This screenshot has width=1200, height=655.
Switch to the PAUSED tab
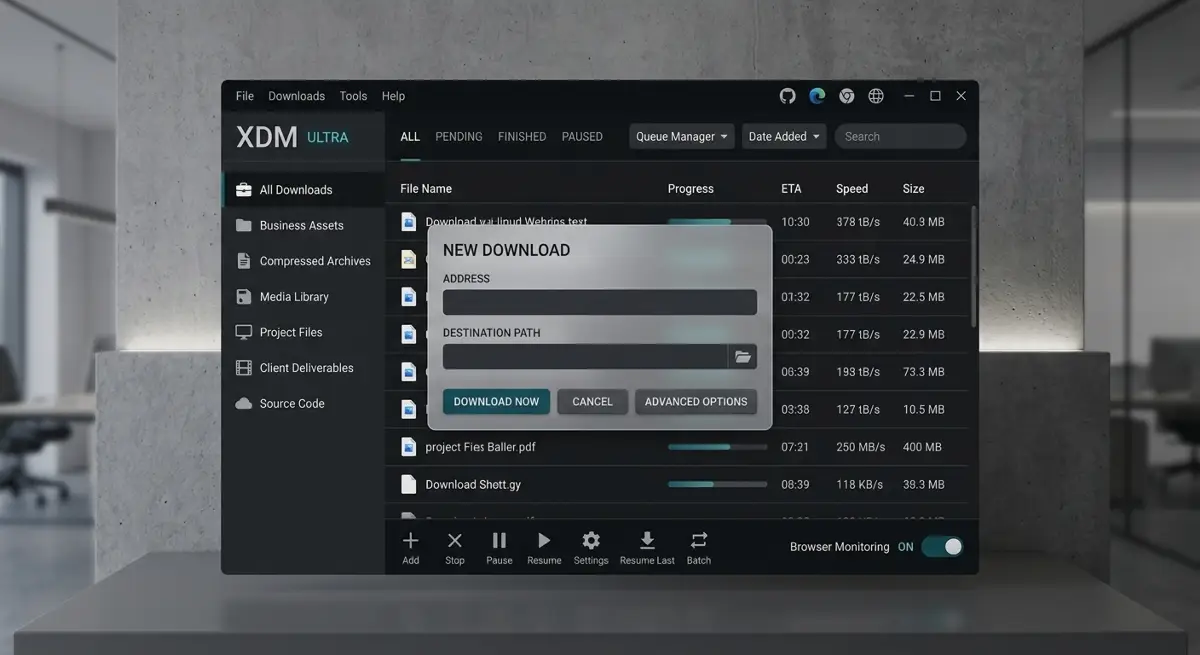click(x=582, y=137)
